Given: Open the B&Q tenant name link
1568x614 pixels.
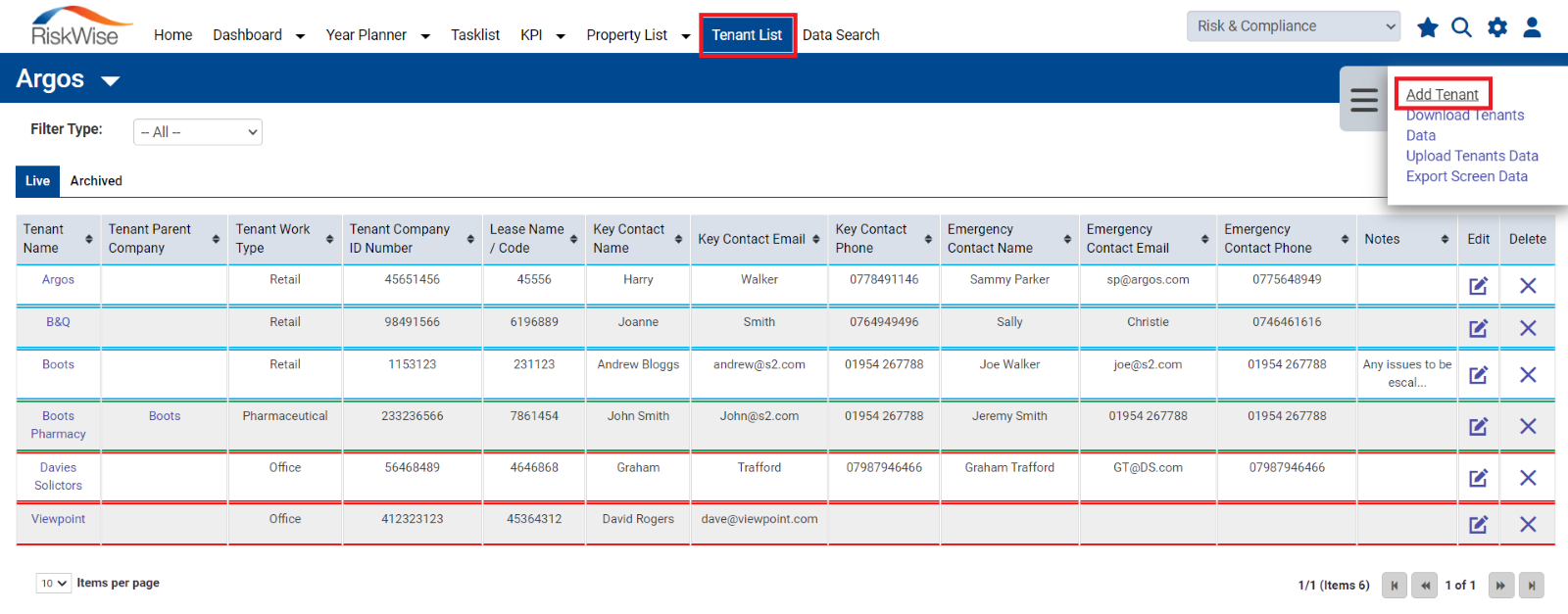Looking at the screenshot, I should click(58, 322).
